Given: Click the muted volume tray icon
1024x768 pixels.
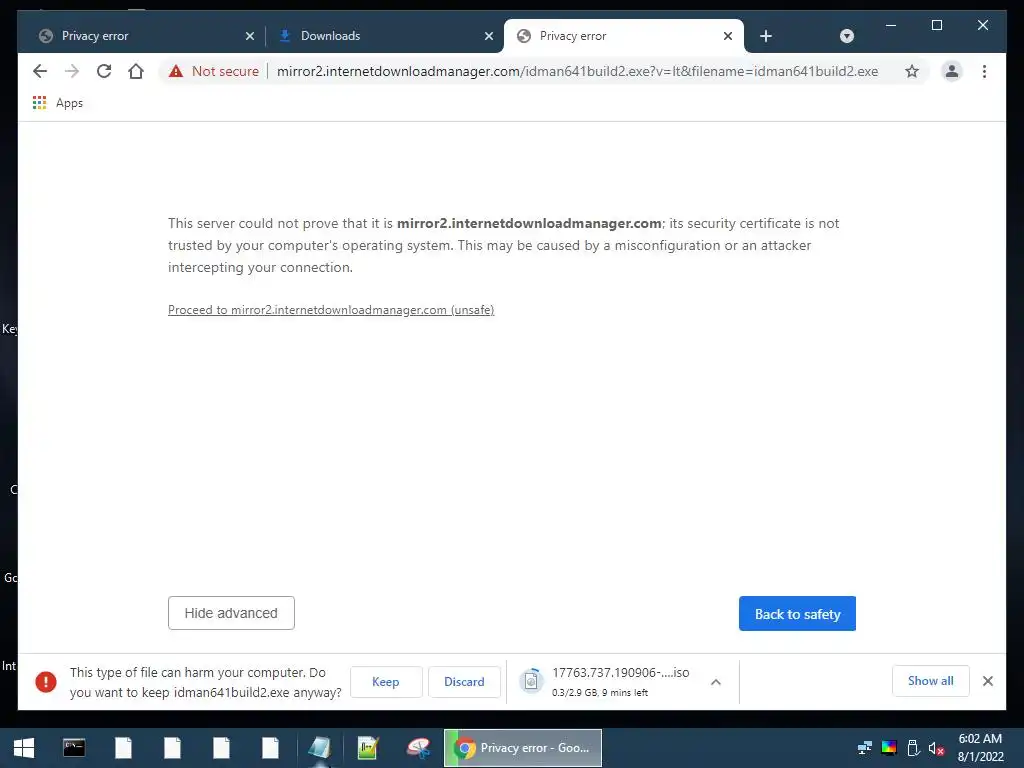Looking at the screenshot, I should click(936, 748).
